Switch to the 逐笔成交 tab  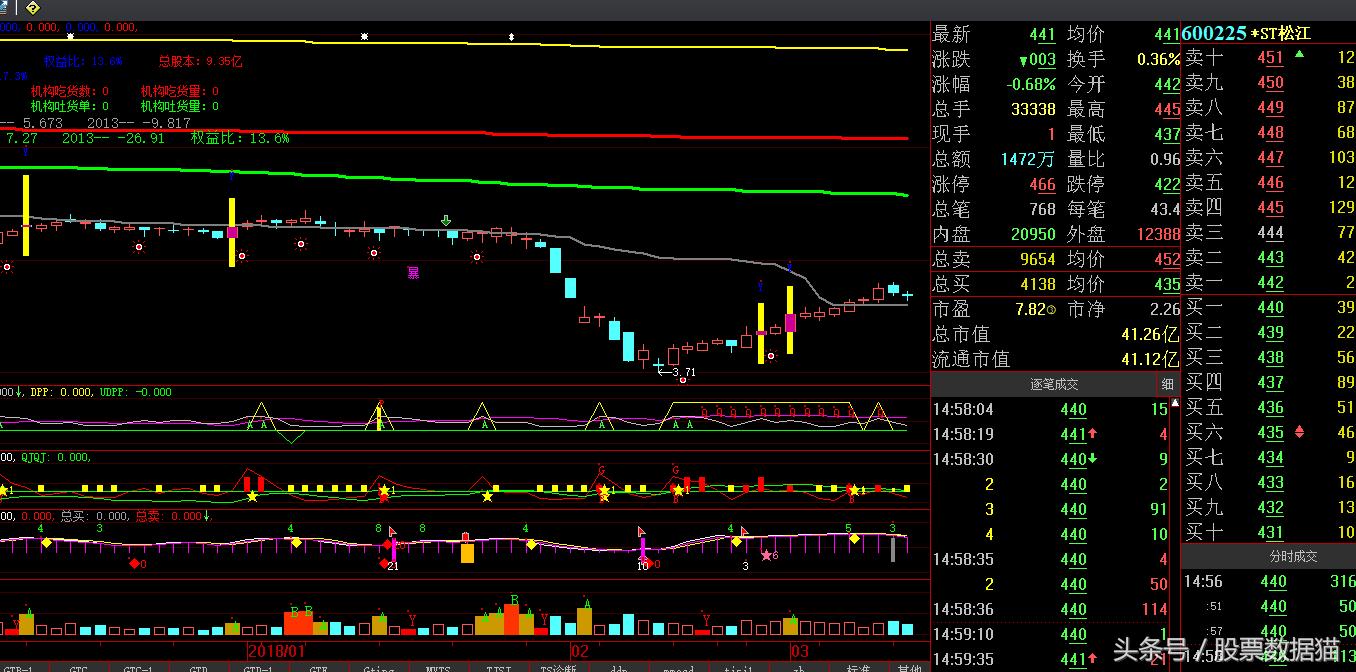coord(1053,384)
